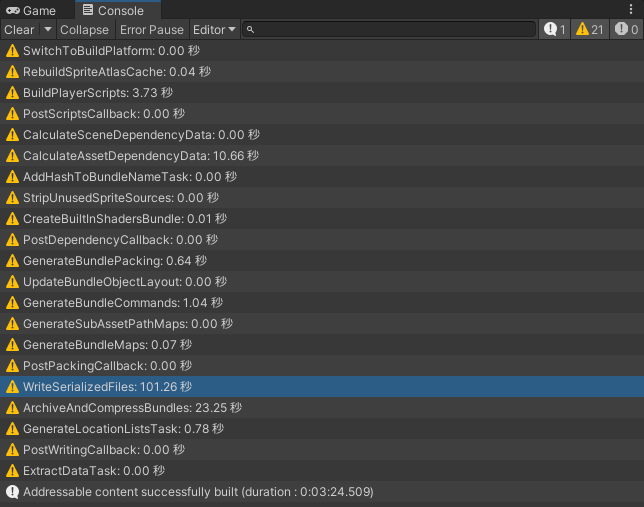Select log entry 'GenerateBundleMaps: 0.07 秒'
Viewport: 644px width, 507px height.
[x=322, y=345]
